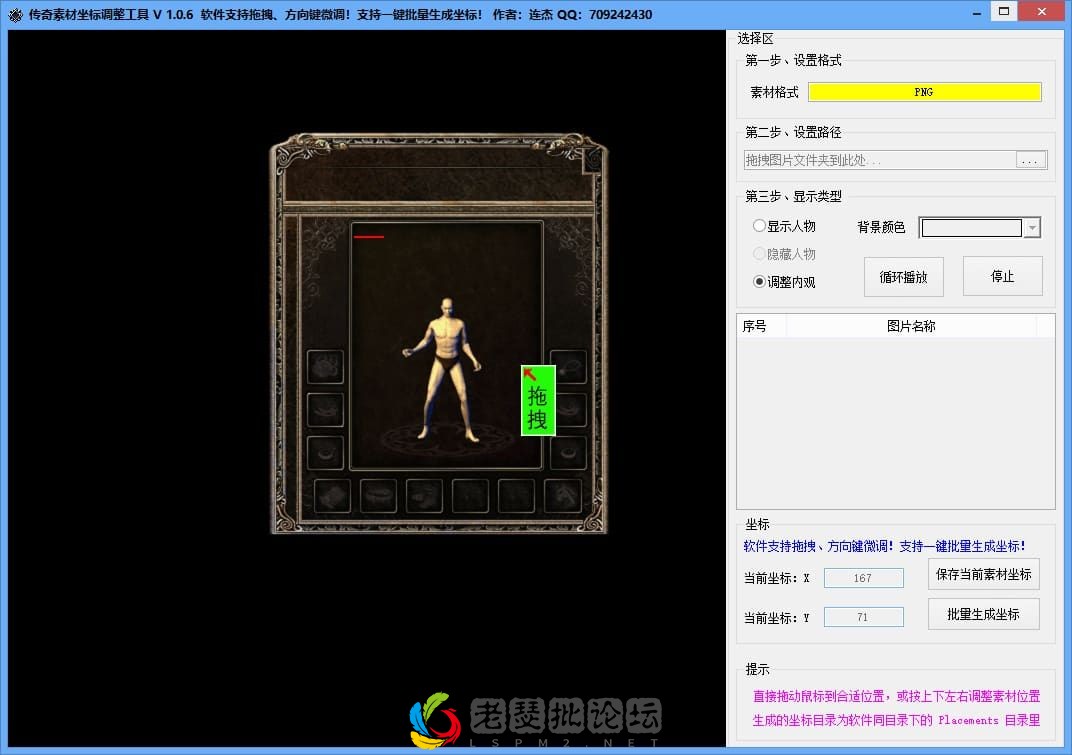Image resolution: width=1072 pixels, height=755 pixels.
Task: Open the 背景颜色 color dropdown
Action: click(x=1031, y=227)
